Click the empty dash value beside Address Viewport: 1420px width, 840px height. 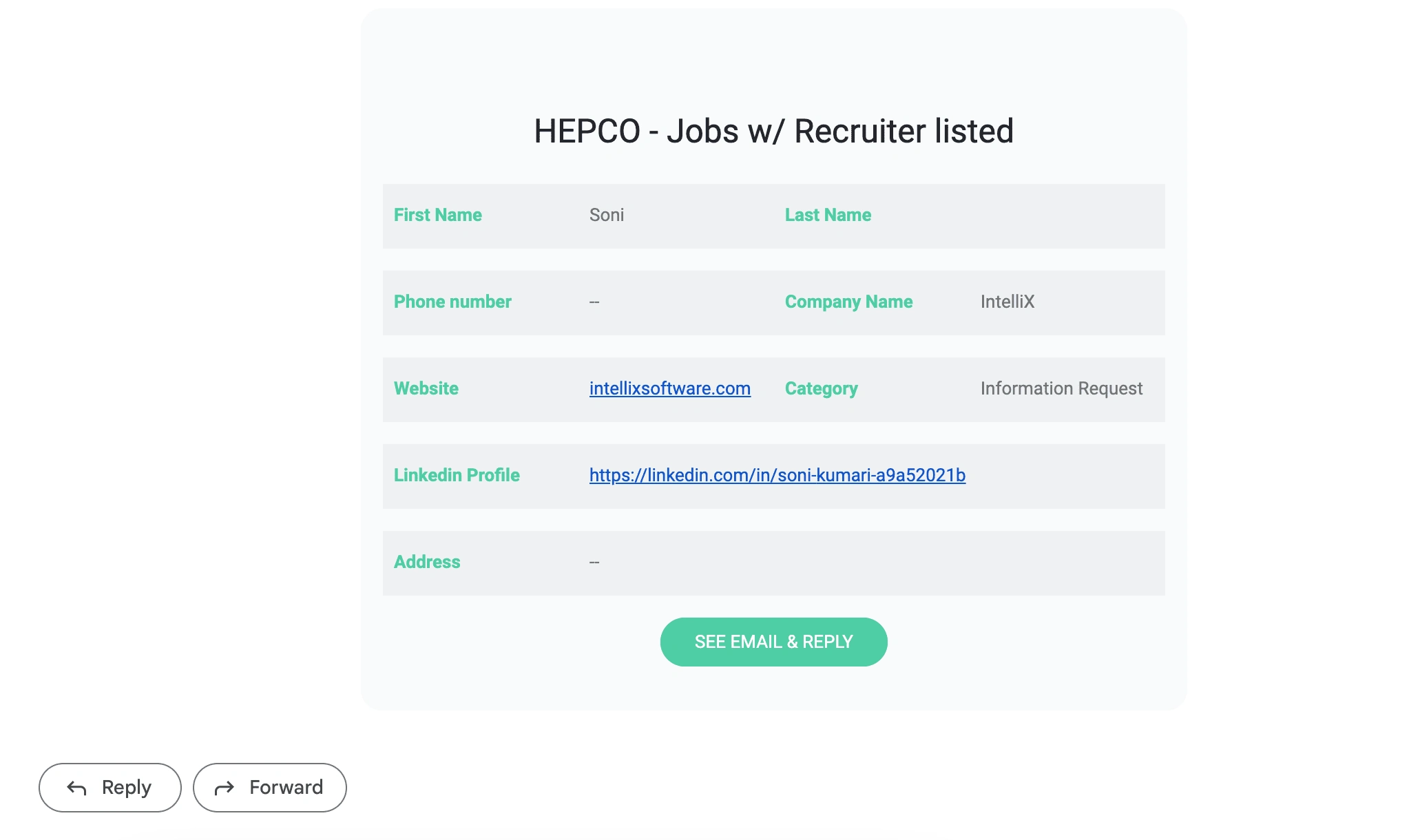point(594,563)
